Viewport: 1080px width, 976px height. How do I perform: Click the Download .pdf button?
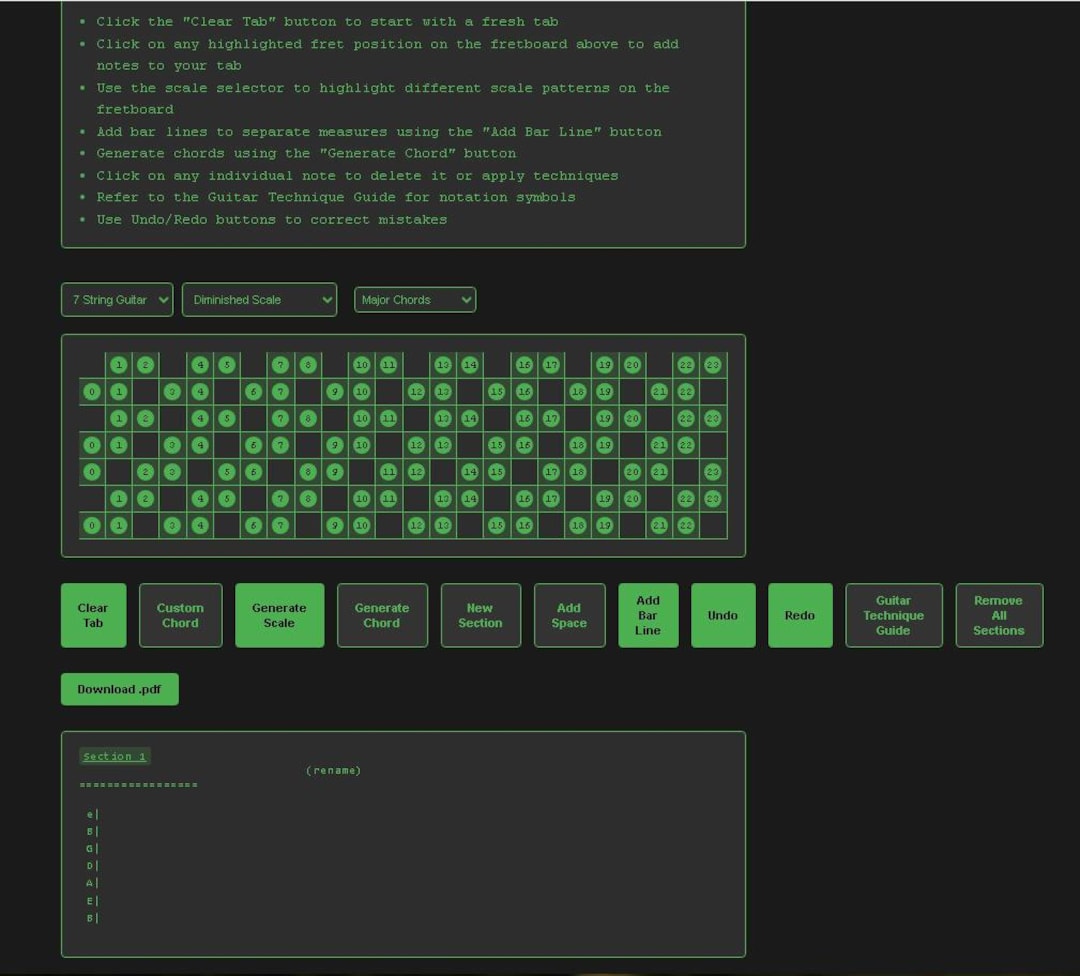(x=119, y=689)
